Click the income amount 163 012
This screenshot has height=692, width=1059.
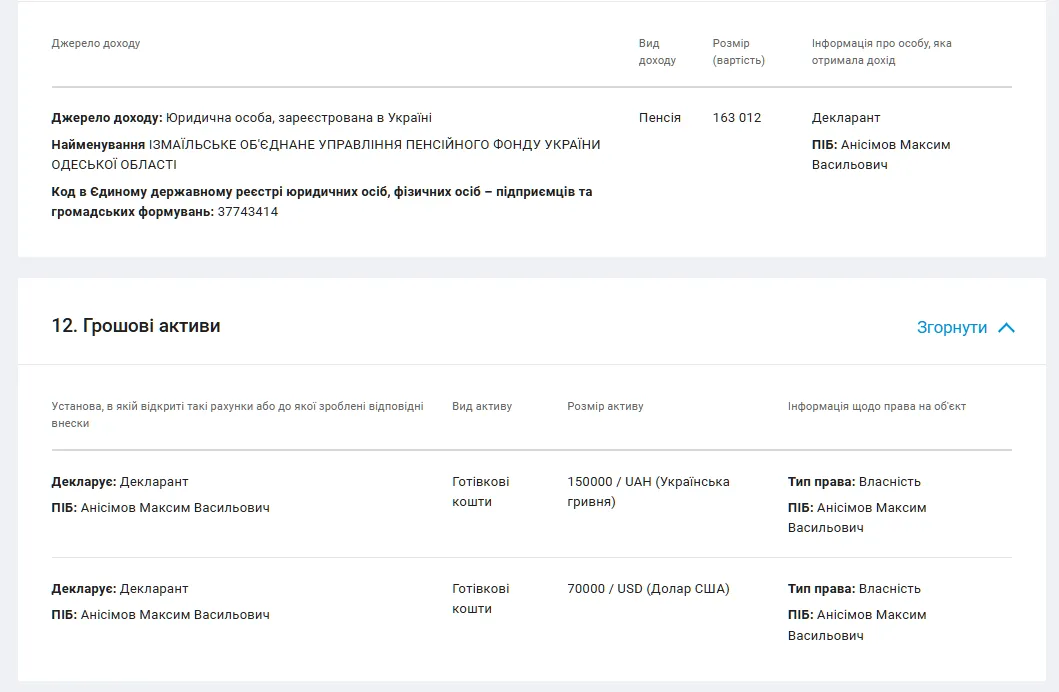pos(737,117)
